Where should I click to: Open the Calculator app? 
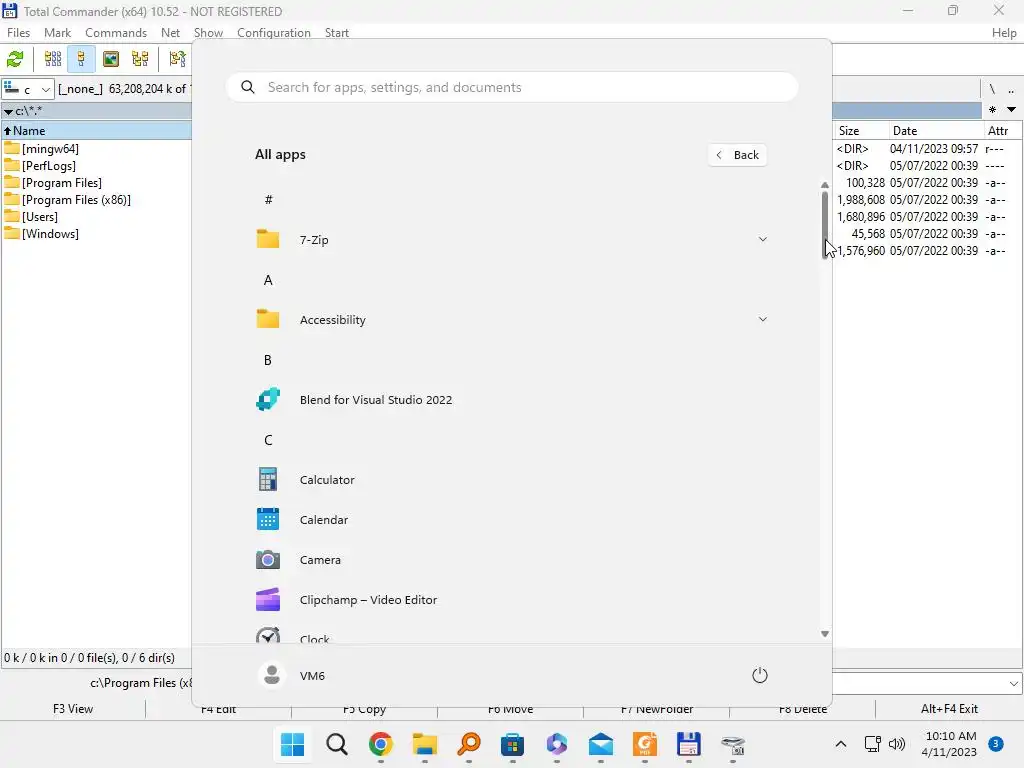(327, 480)
